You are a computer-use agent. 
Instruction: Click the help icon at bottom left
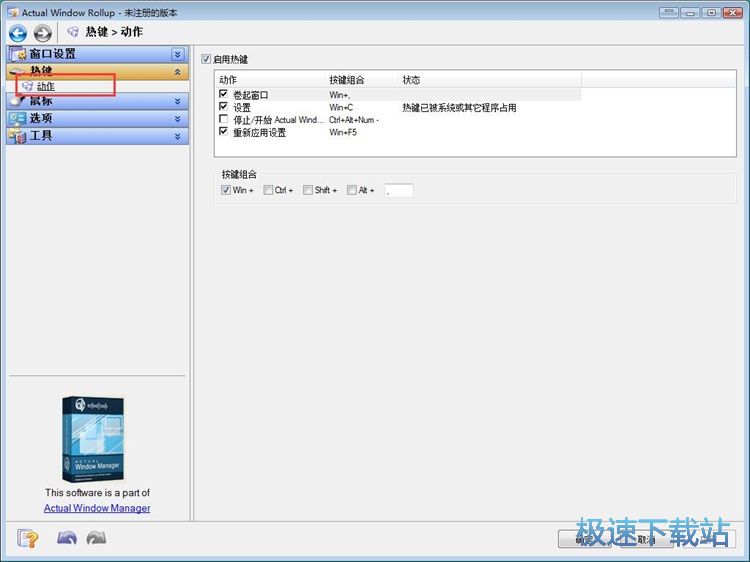[x=27, y=538]
